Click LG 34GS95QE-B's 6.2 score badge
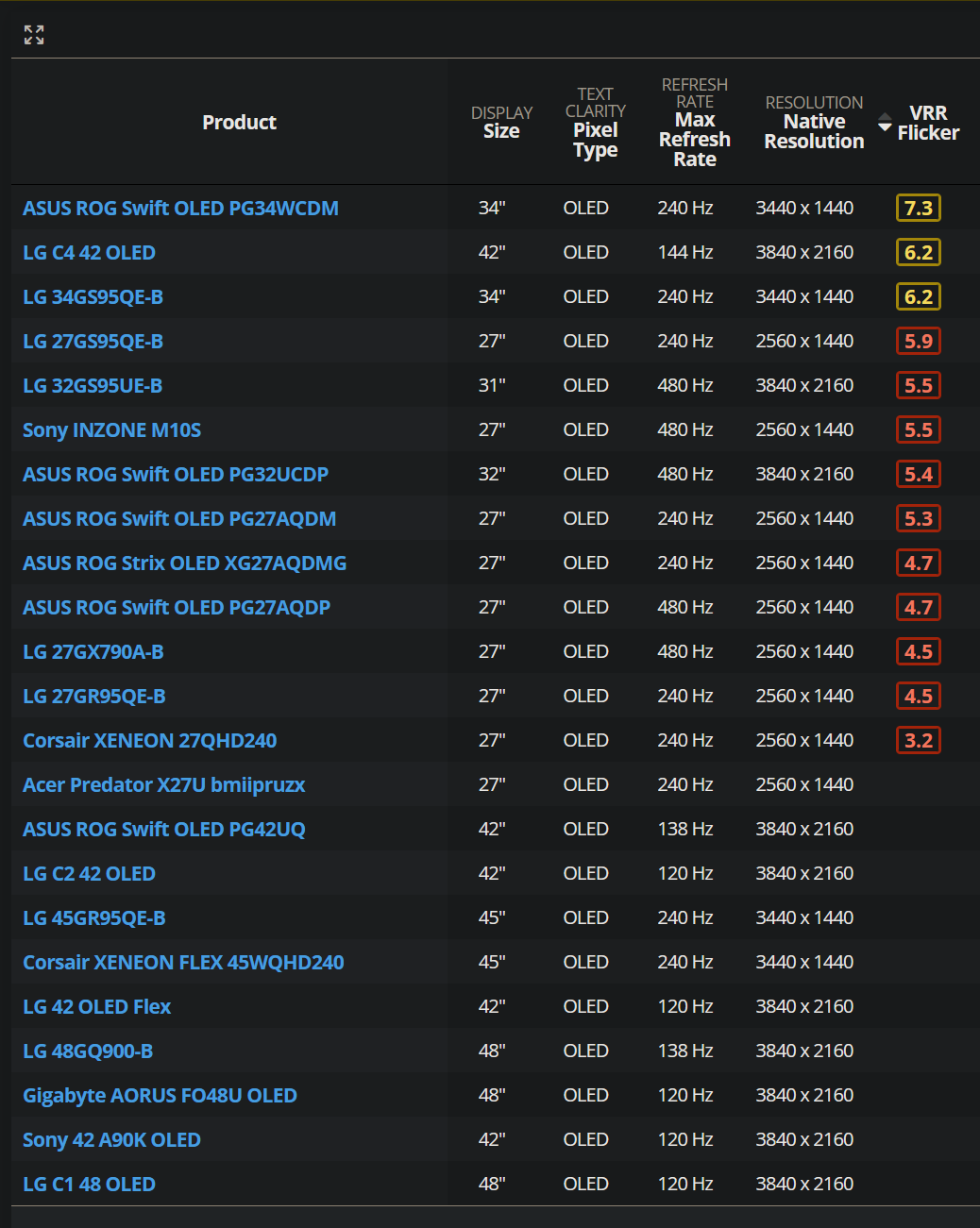980x1228 pixels. tap(919, 296)
